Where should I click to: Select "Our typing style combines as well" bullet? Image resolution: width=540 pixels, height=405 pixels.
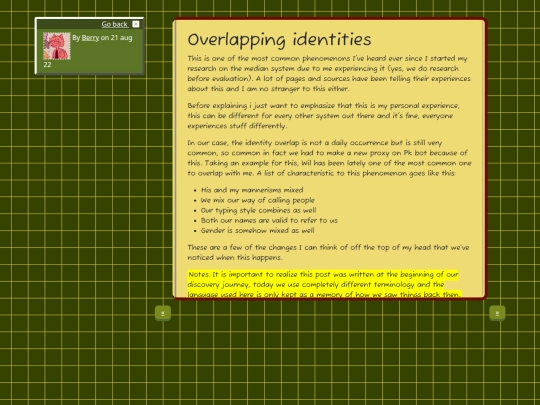pyautogui.click(x=259, y=210)
